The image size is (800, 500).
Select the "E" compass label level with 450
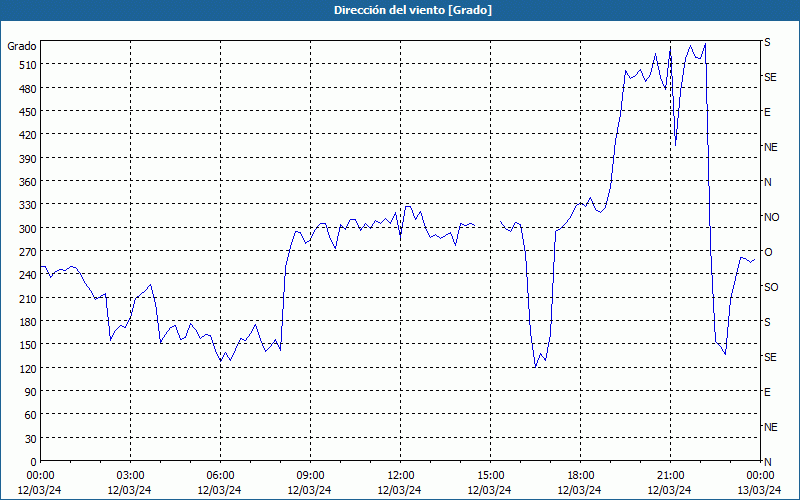click(767, 112)
